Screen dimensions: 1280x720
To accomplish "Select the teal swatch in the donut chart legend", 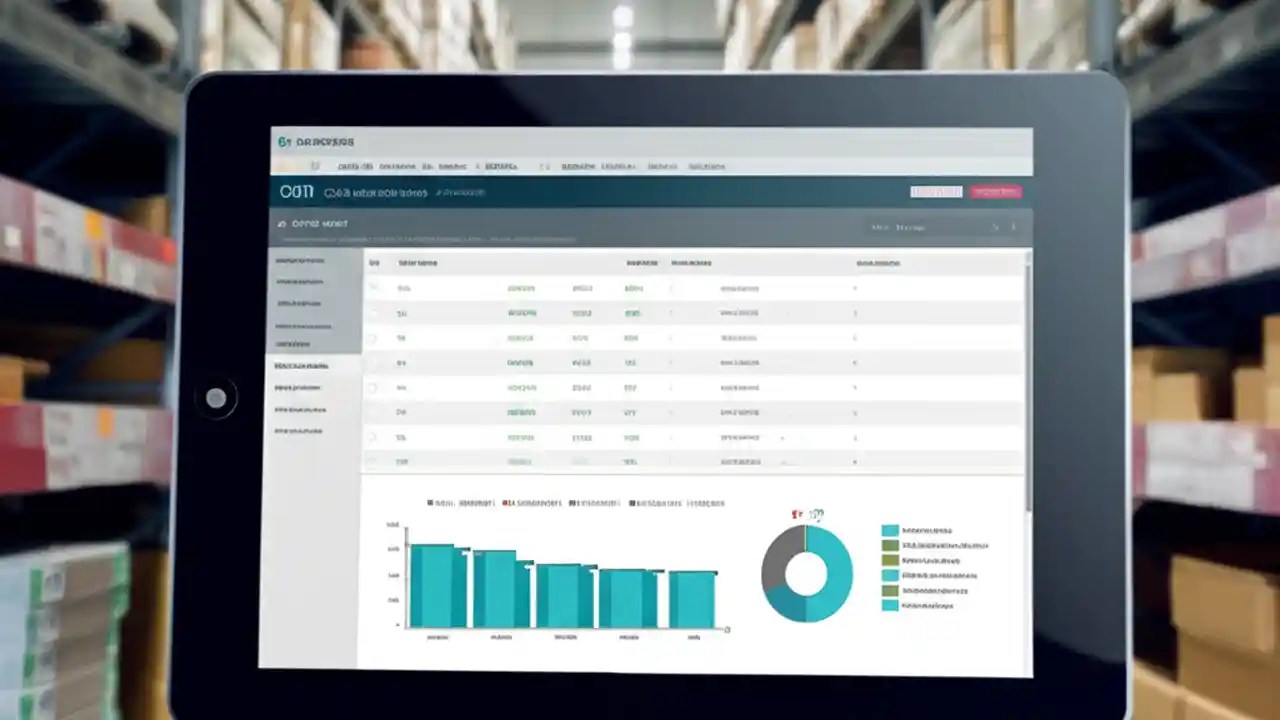I will pyautogui.click(x=890, y=530).
